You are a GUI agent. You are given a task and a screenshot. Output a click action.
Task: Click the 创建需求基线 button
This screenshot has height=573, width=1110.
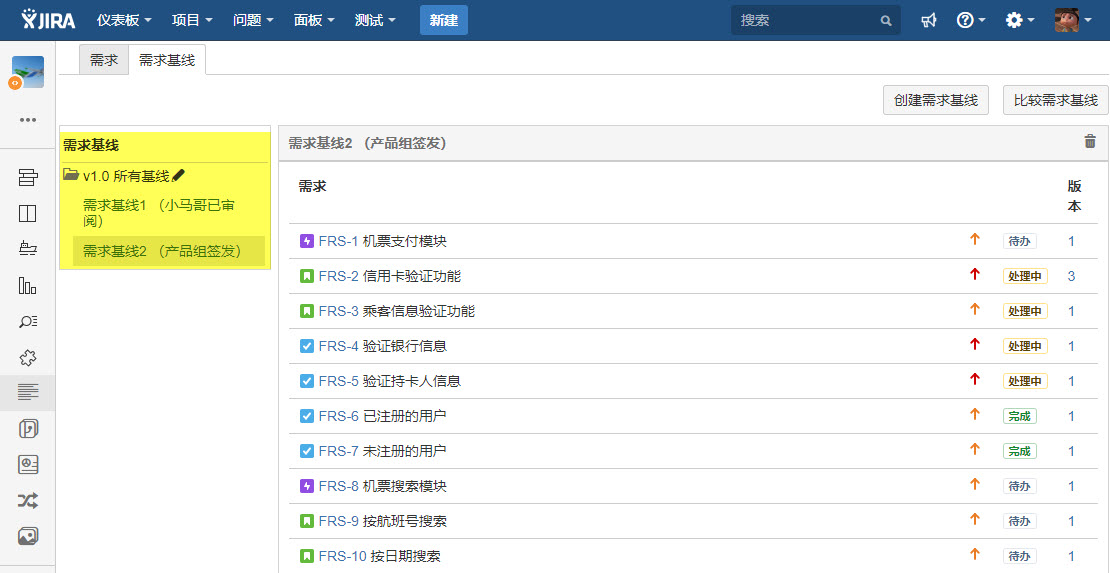935,100
